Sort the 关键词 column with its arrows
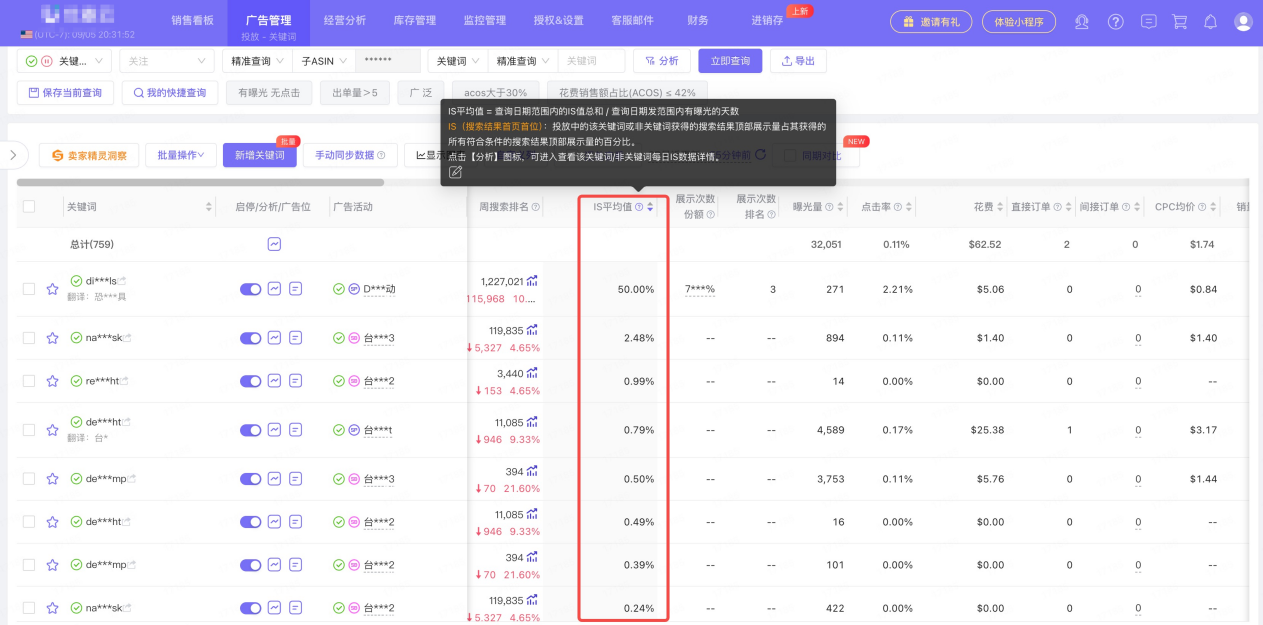This screenshot has height=625, width=1263. tap(209, 207)
